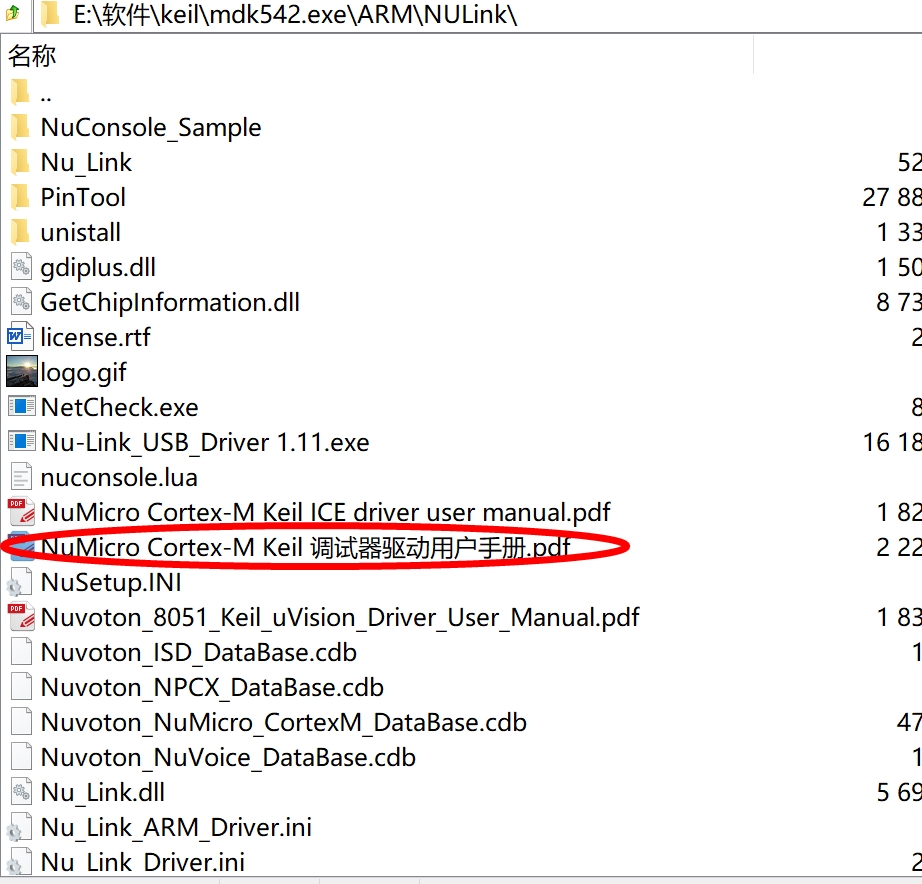This screenshot has height=884, width=922.
Task: Click the Nu-Link_USB_Driver 1.11.exe icon
Action: 21,442
